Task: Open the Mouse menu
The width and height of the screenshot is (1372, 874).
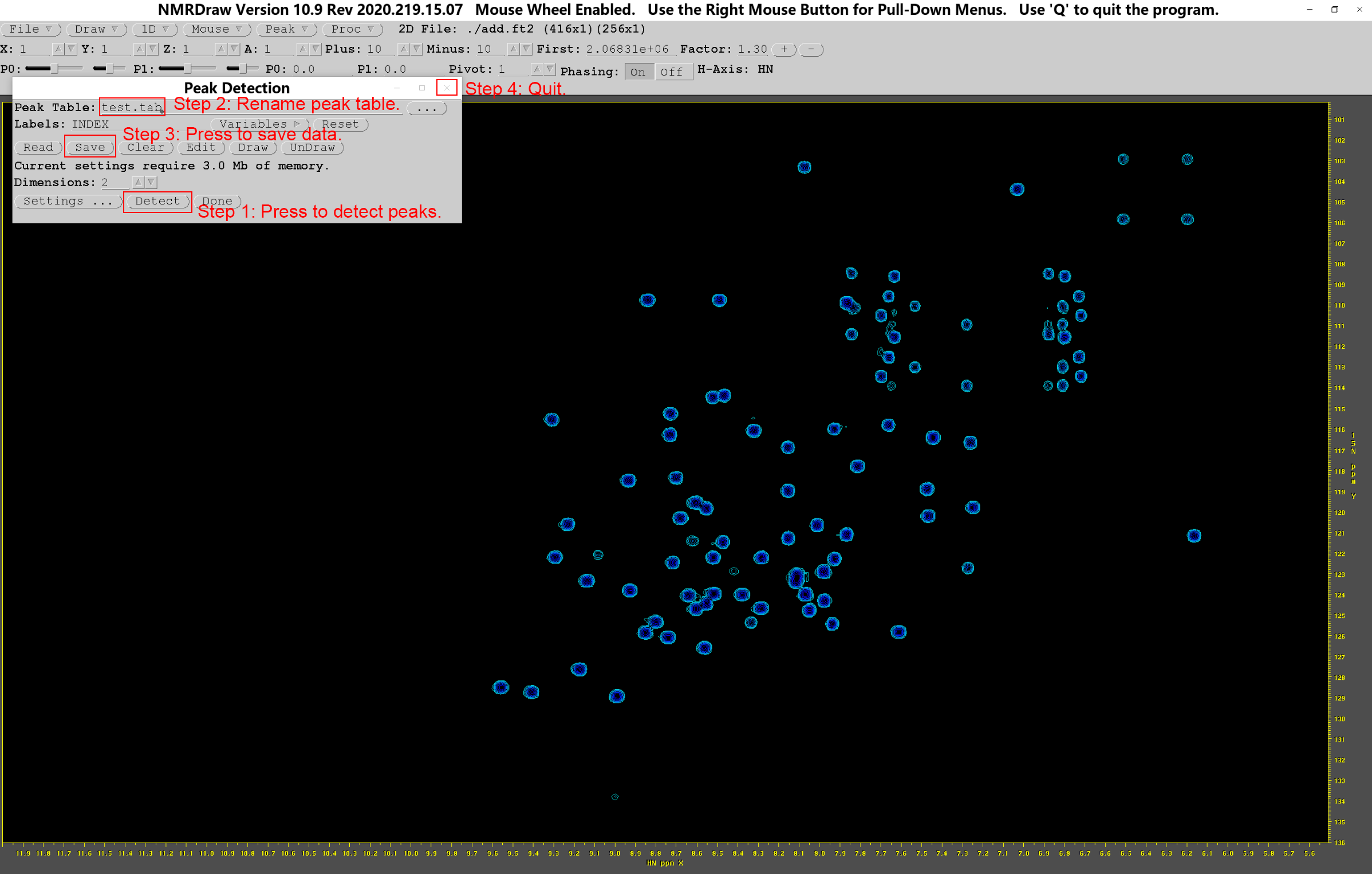Action: [217, 29]
